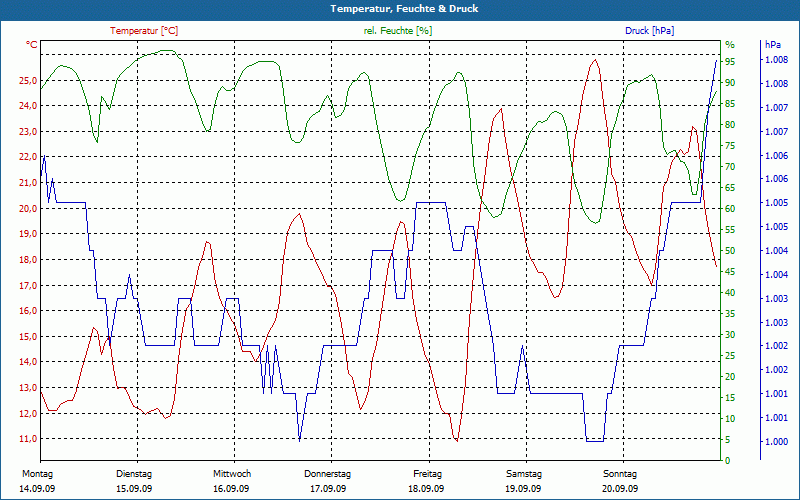Click the green '40' humidity axis value
The height and width of the screenshot is (500, 800).
tap(730, 292)
